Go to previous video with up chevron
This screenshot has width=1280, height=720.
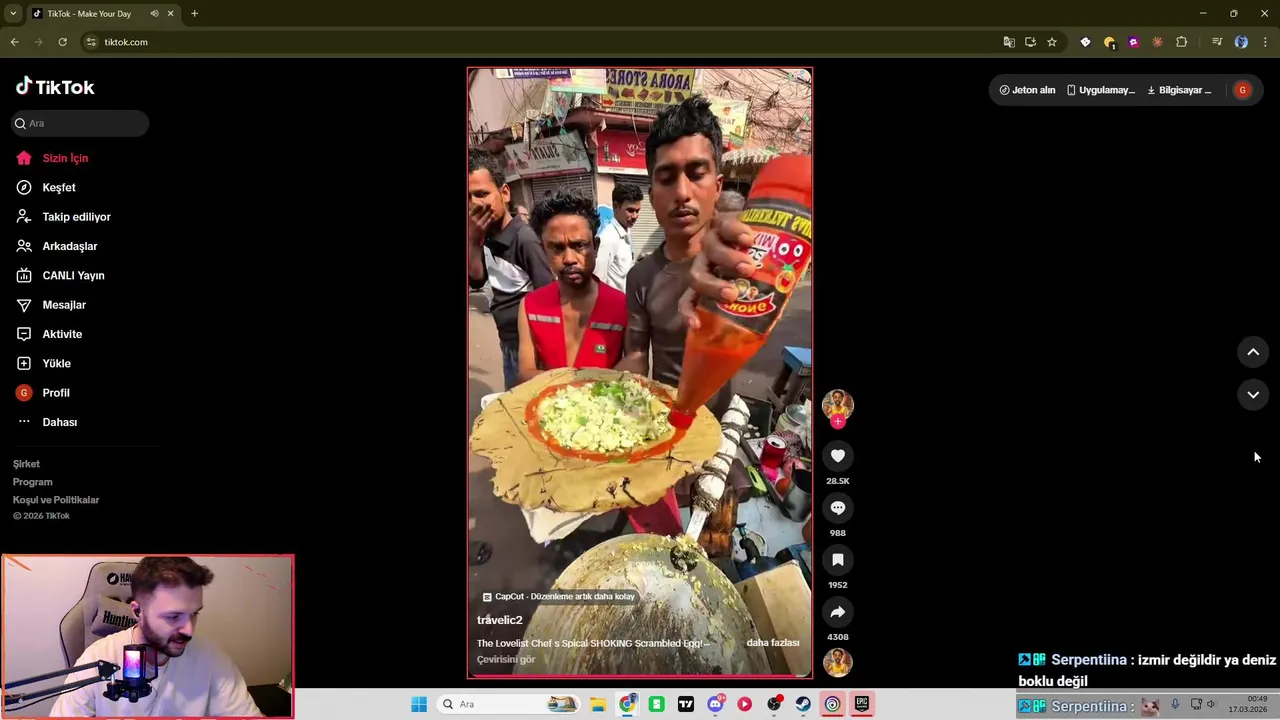pos(1253,352)
